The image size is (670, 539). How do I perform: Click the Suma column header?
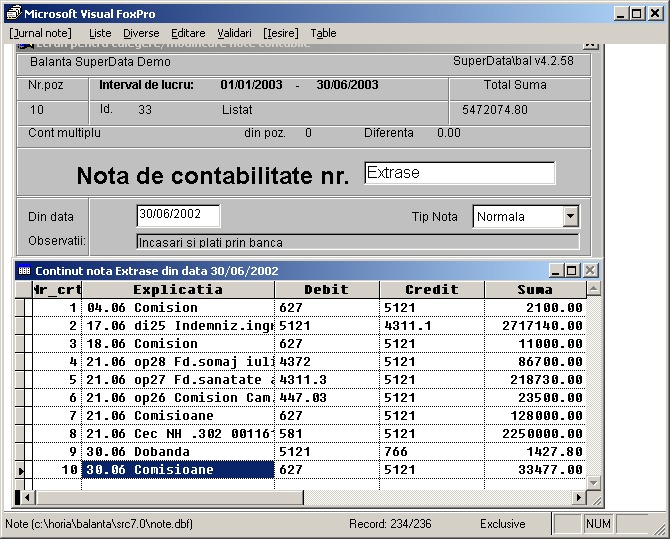point(535,289)
